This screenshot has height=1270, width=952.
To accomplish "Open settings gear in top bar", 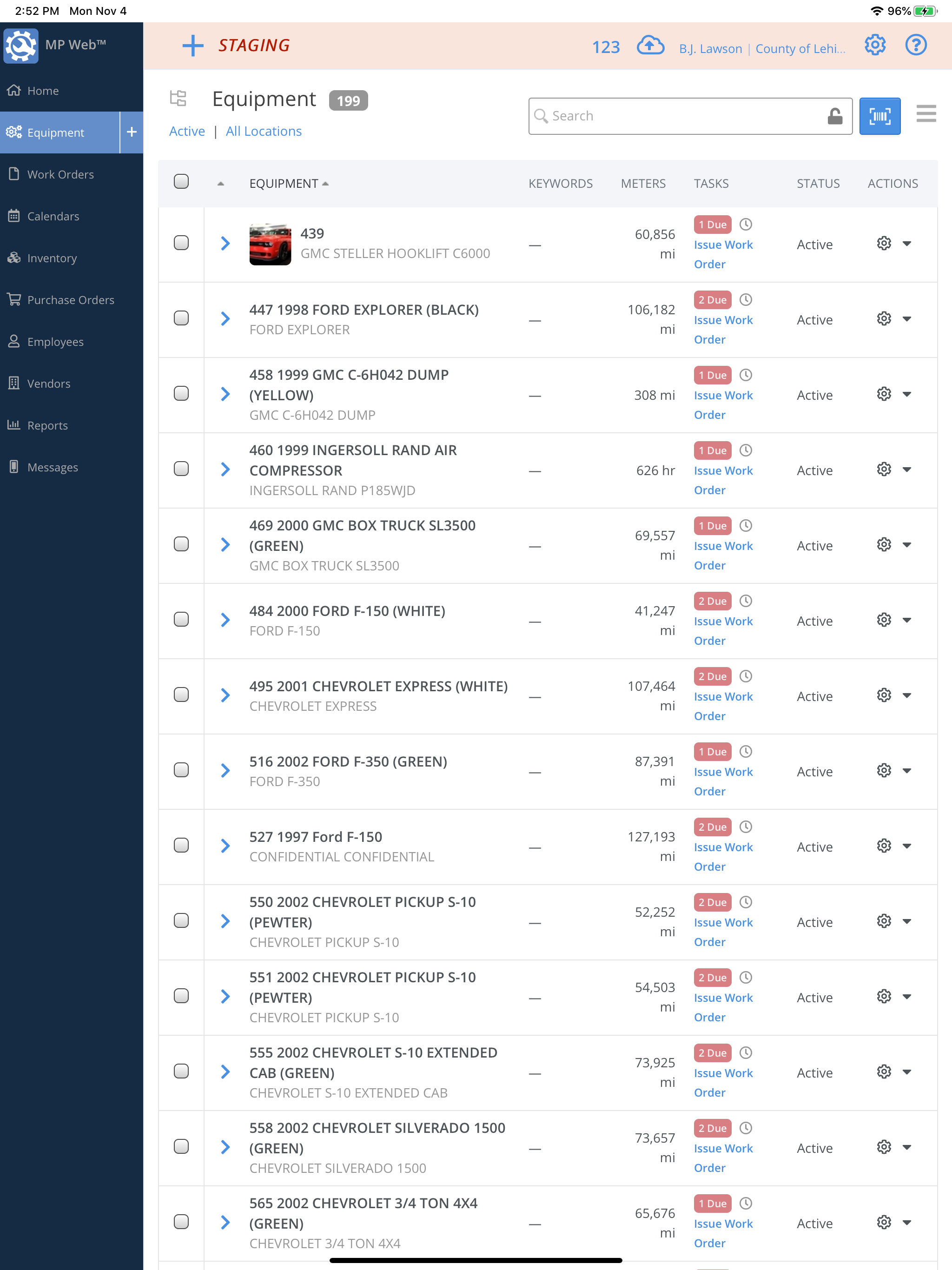I will [875, 45].
